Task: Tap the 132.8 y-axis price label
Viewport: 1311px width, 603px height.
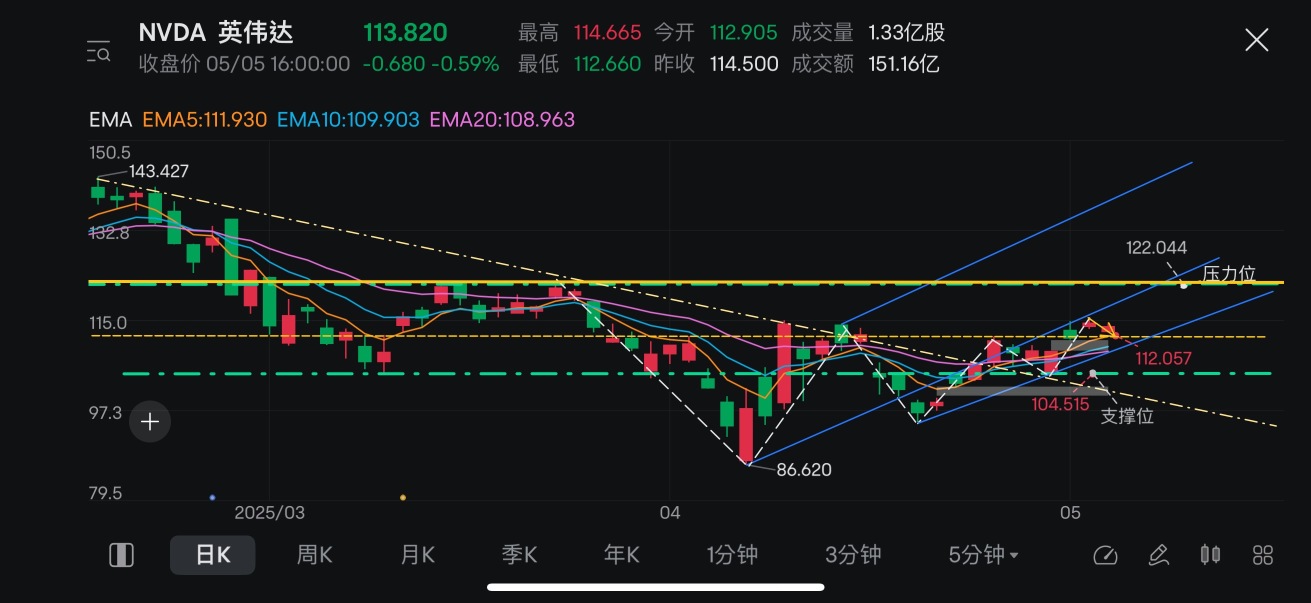Action: 110,232
